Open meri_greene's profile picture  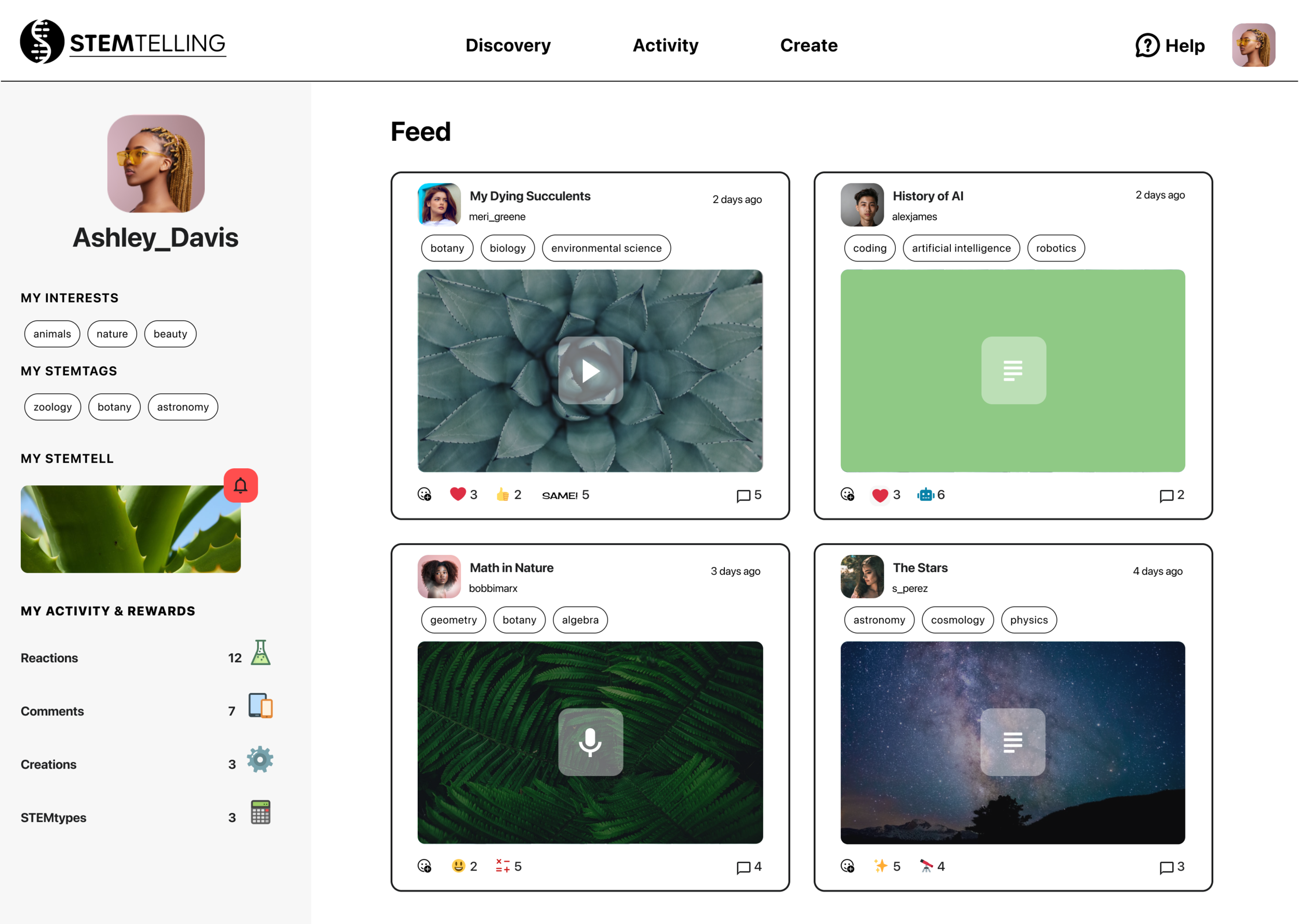[x=439, y=204]
